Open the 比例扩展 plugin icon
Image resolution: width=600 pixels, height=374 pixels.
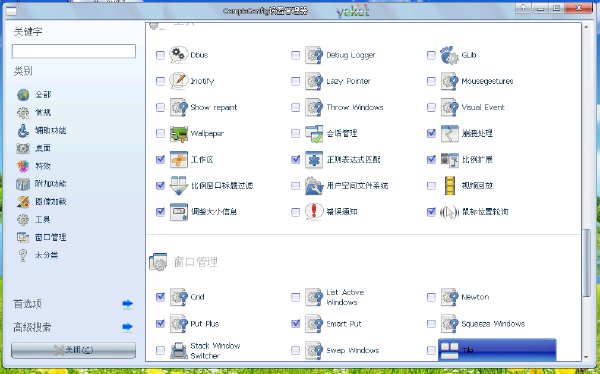450,159
